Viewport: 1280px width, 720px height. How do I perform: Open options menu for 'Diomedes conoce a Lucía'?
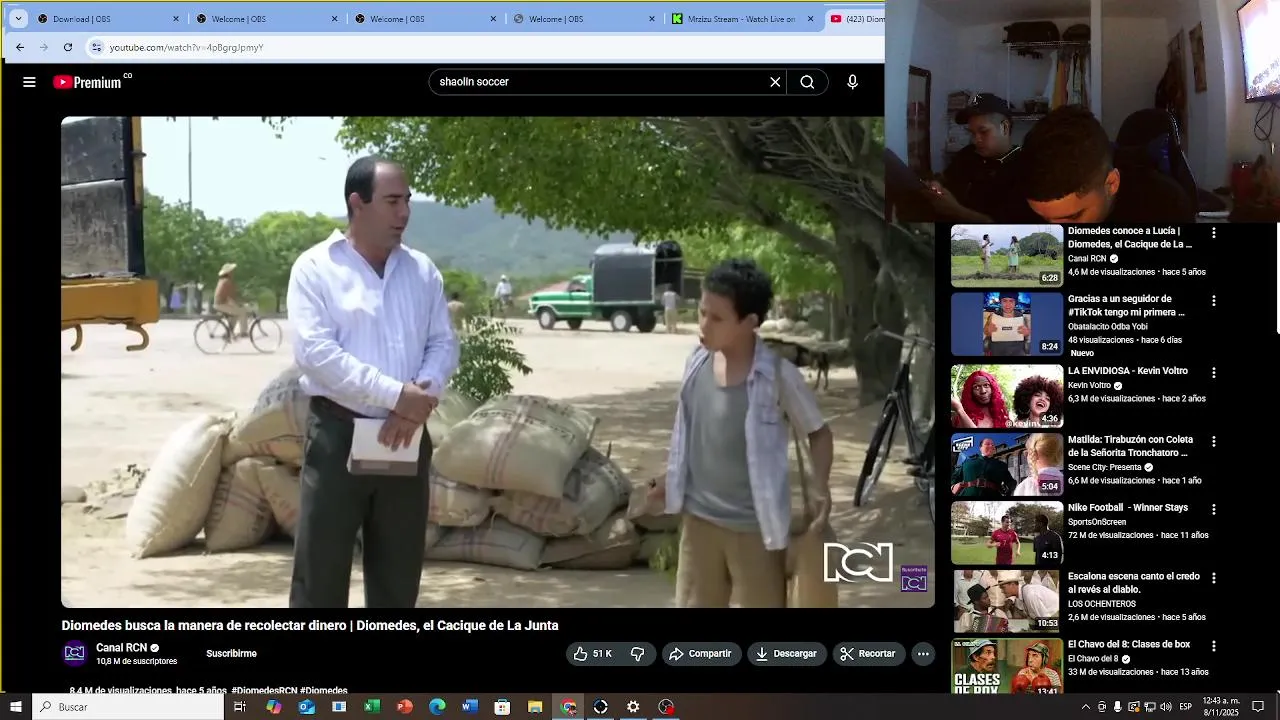click(1214, 233)
